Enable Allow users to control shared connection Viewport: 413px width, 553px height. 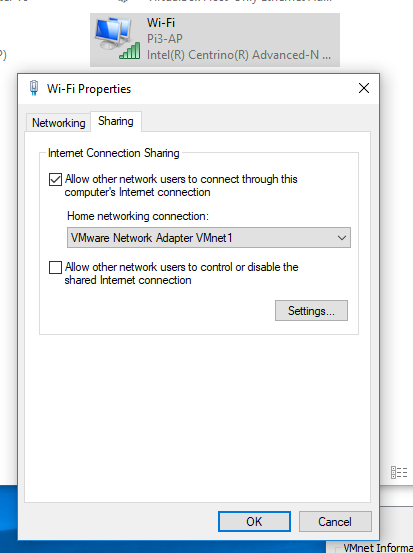tap(55, 268)
